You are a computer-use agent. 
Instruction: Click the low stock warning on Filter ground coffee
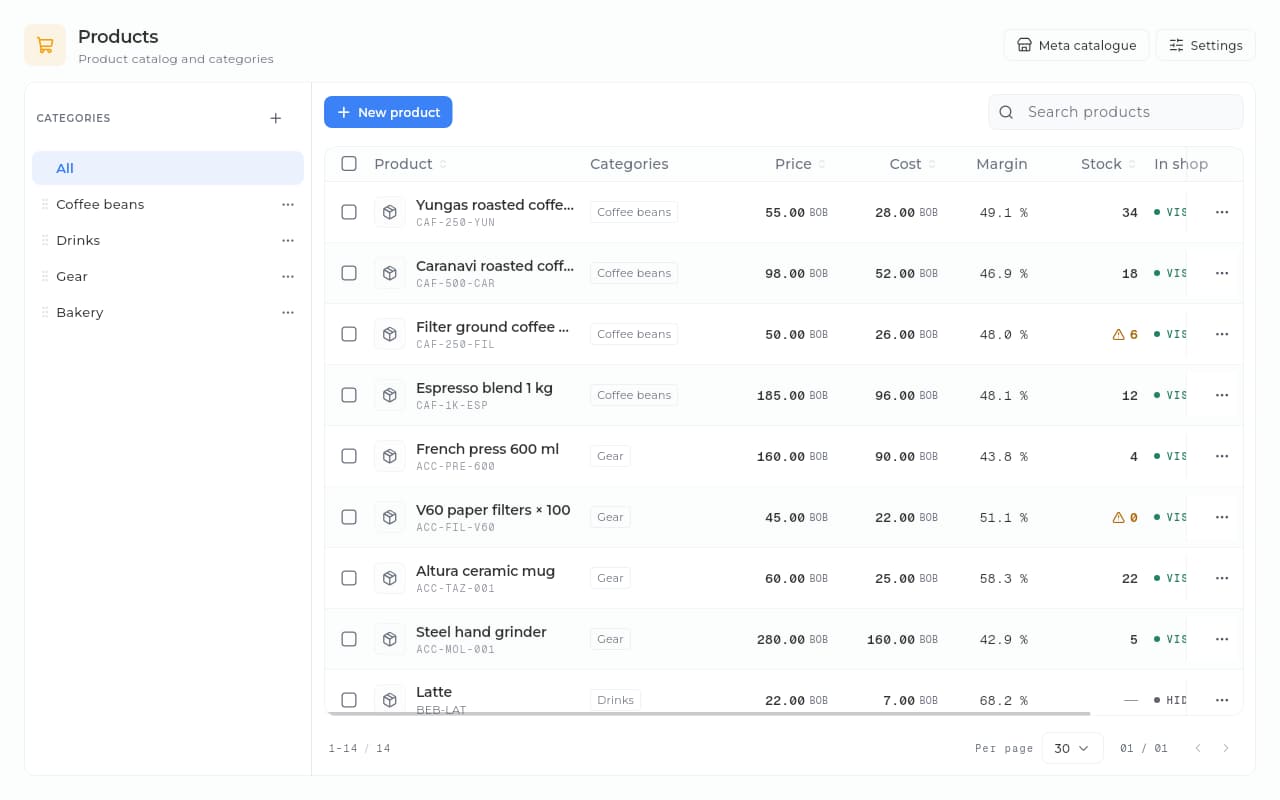1119,335
